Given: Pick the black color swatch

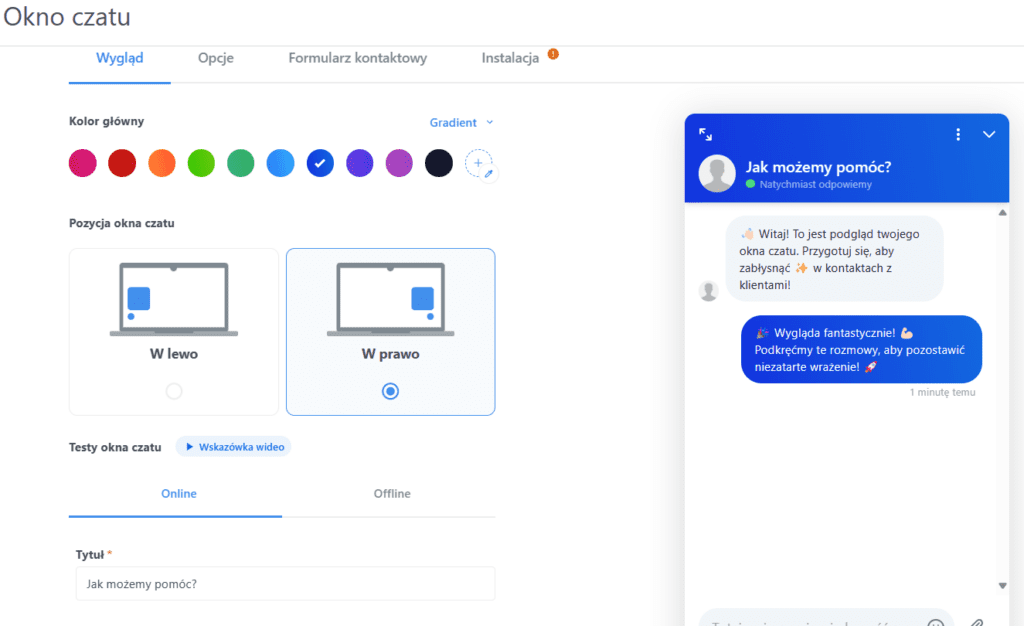Looking at the screenshot, I should (439, 163).
